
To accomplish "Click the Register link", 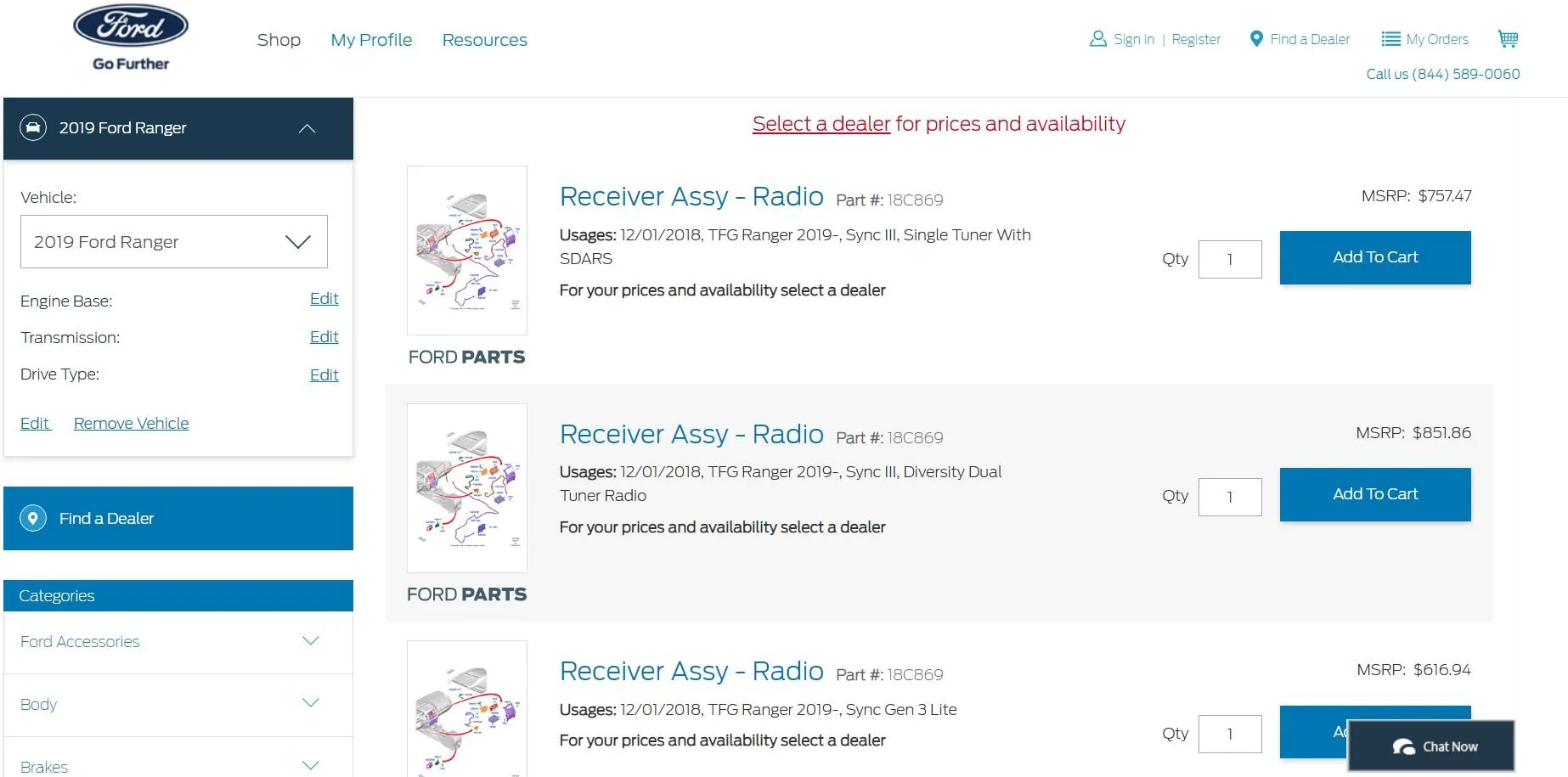I will [1196, 39].
